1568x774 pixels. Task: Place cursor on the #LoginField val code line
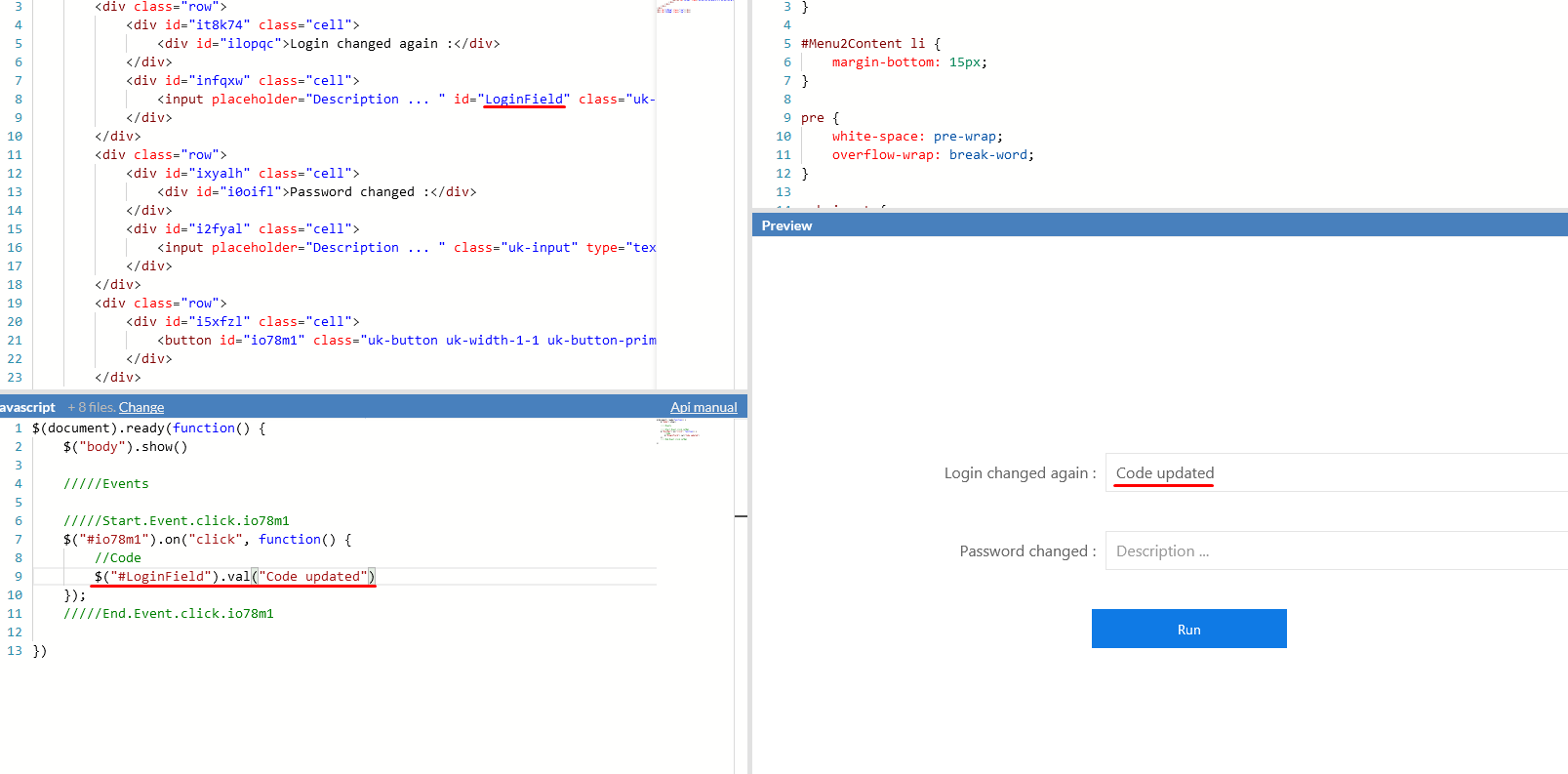pos(234,577)
